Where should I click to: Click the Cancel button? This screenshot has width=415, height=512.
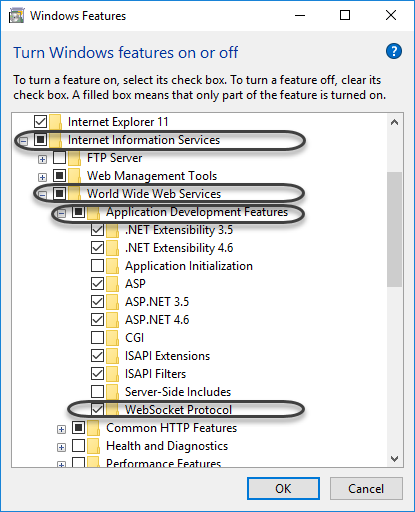pyautogui.click(x=366, y=489)
